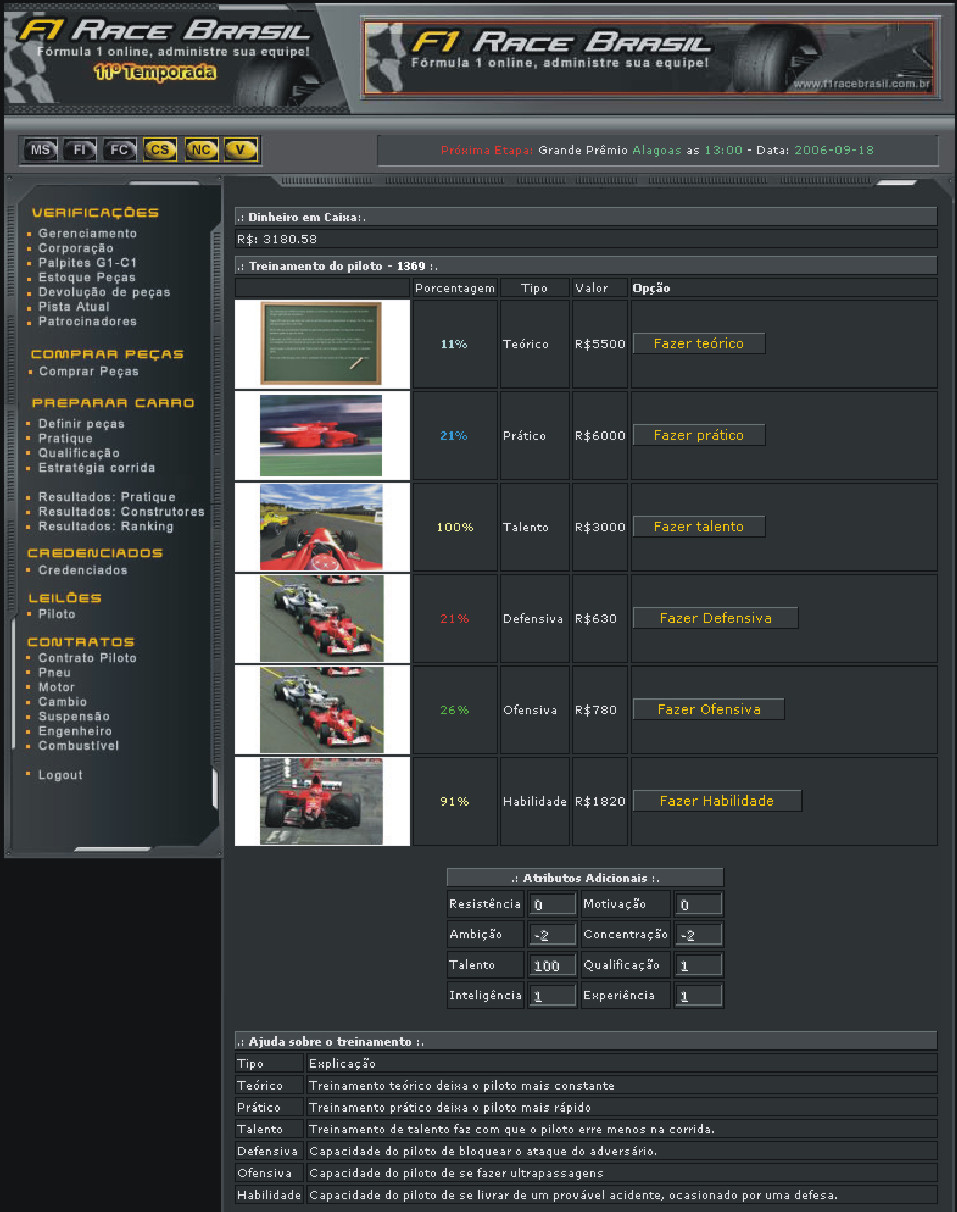Click the MS toolbar icon button
Image resolution: width=957 pixels, height=1212 pixels.
coord(40,150)
